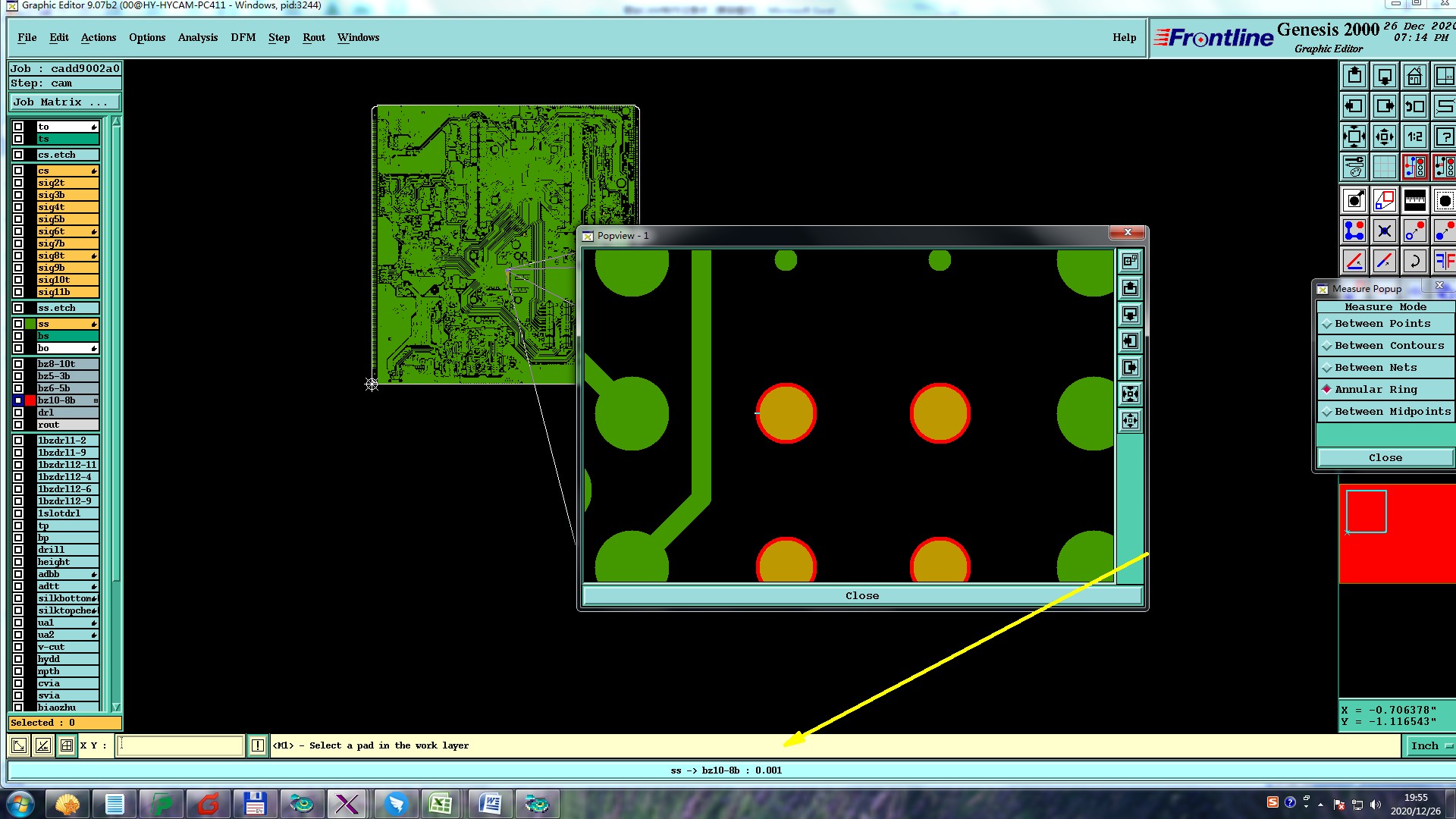Click the red color swatch of bz10-8b
The width and height of the screenshot is (1456, 819).
pyautogui.click(x=30, y=400)
